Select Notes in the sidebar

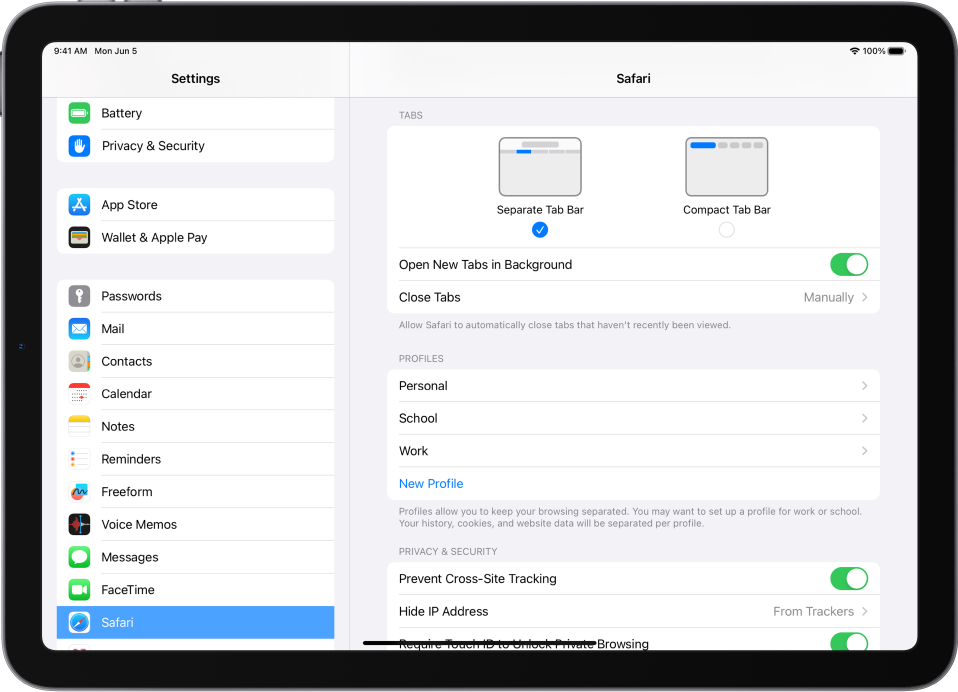click(196, 426)
